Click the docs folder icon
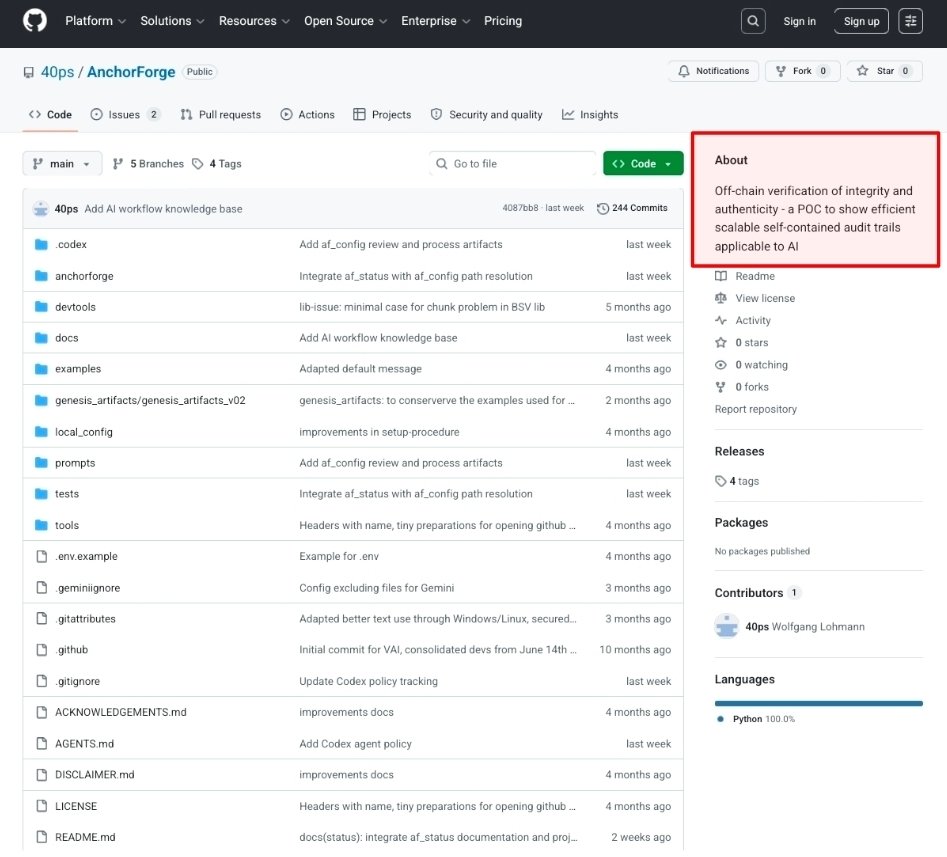Screen dimensions: 947x857 pyautogui.click(x=41, y=338)
